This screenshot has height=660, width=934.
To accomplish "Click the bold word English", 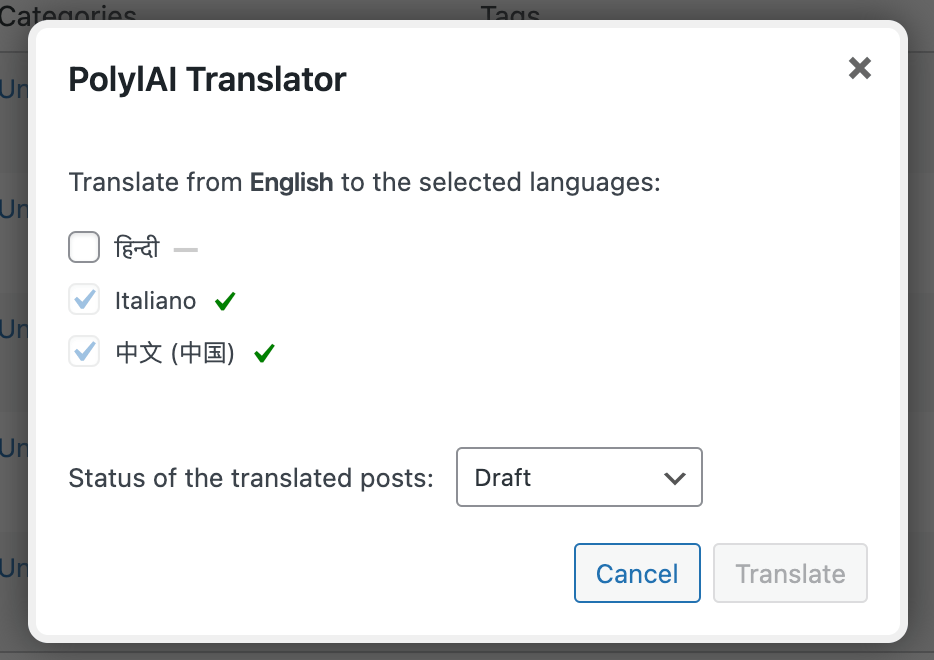I will pyautogui.click(x=291, y=182).
